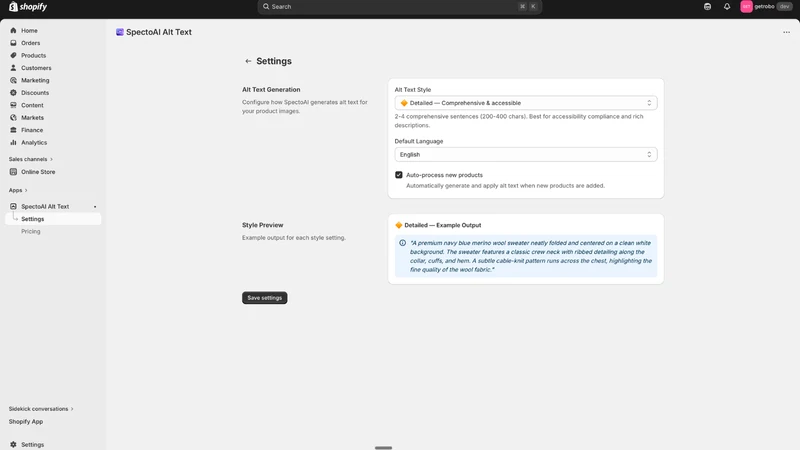
Task: Click the Markets globe icon
Action: click(x=13, y=117)
